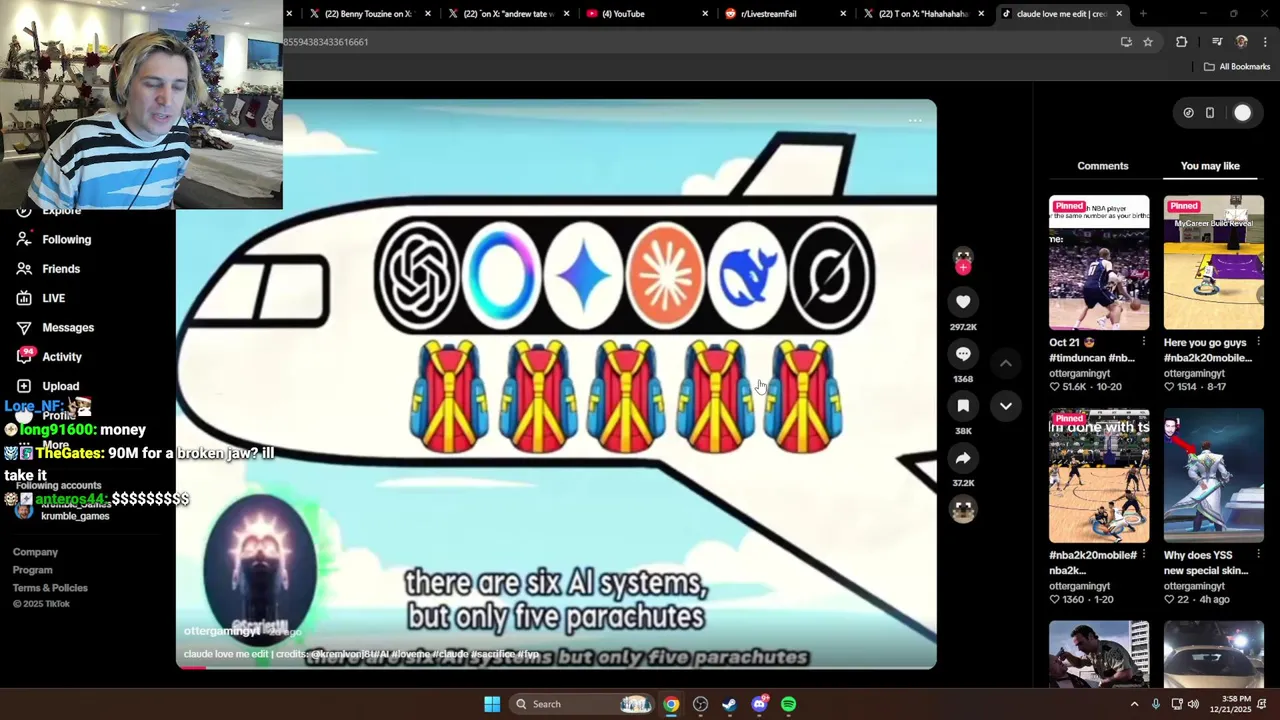This screenshot has width=1280, height=720.
Task: Open options for 'Here you go guys' card
Action: [x=1258, y=343]
